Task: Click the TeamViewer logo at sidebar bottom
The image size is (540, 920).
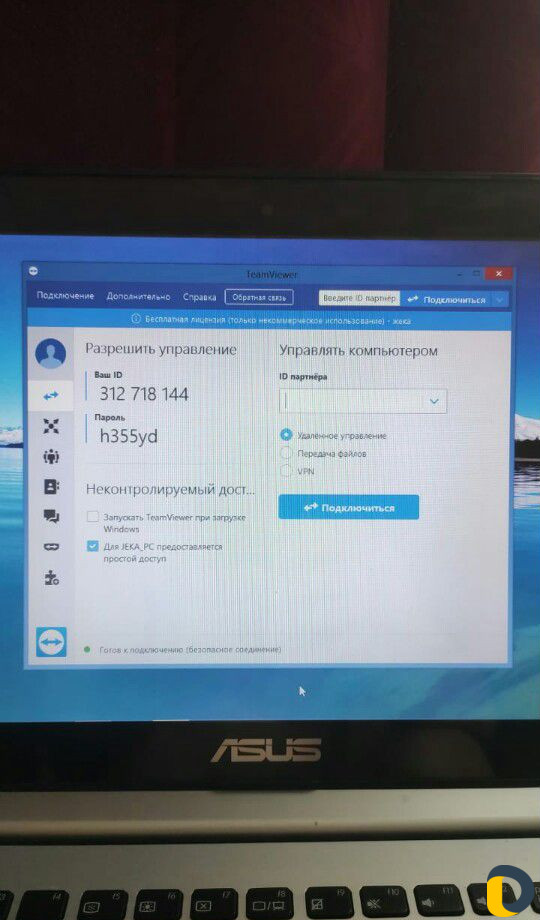Action: [x=51, y=641]
